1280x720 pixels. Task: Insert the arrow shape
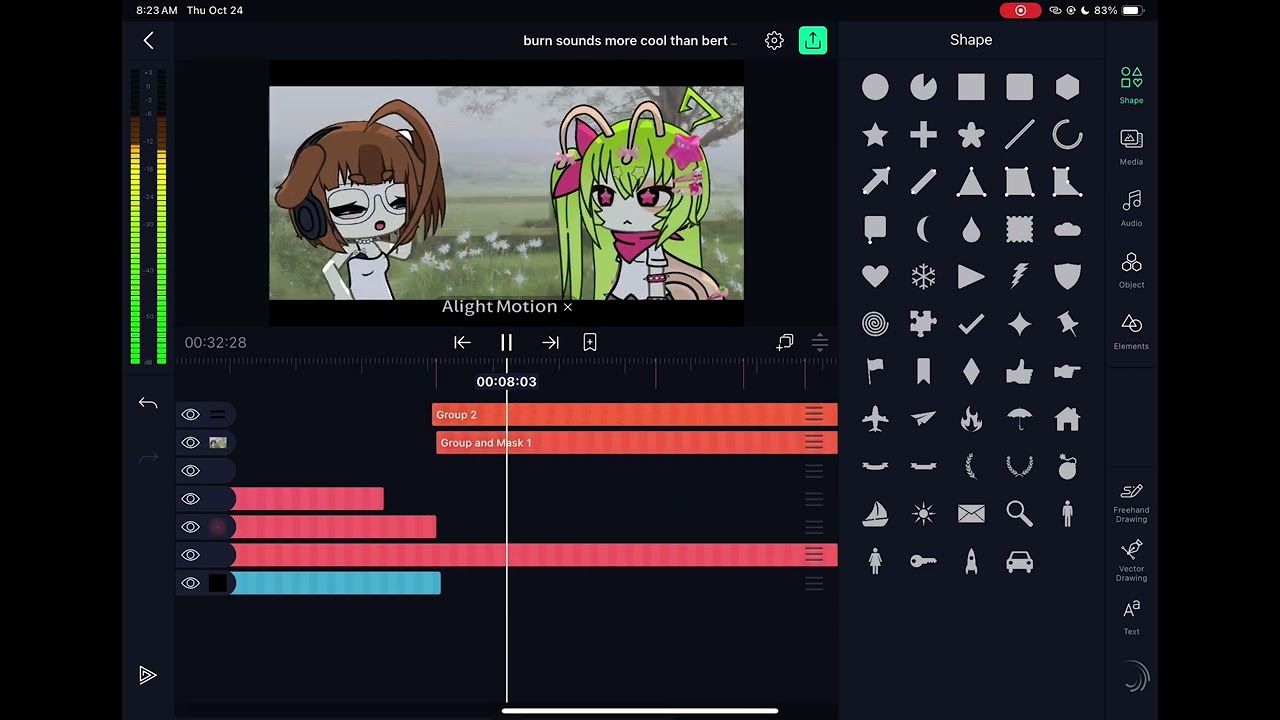pos(875,182)
